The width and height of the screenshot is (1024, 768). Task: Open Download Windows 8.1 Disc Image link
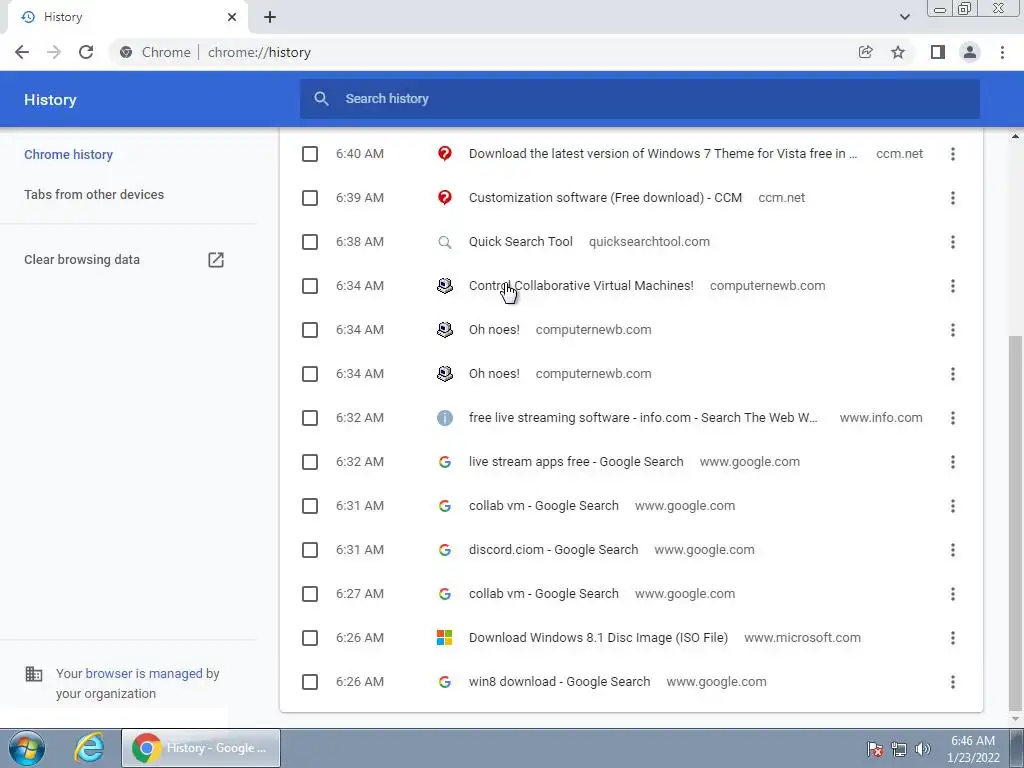pyautogui.click(x=598, y=638)
